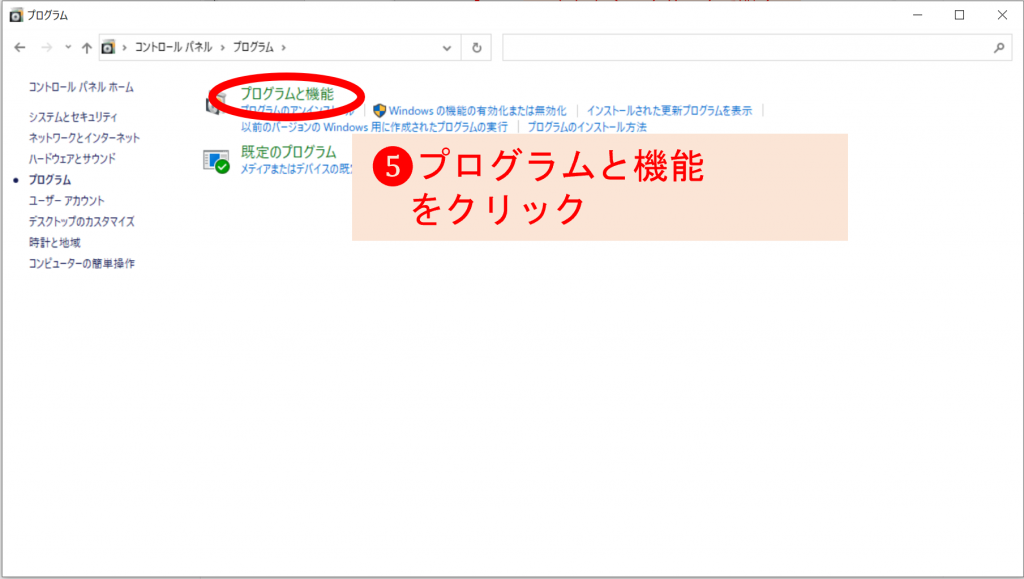Image resolution: width=1024 pixels, height=579 pixels.
Task: Click the Programs and Features icon
Action: tap(216, 102)
